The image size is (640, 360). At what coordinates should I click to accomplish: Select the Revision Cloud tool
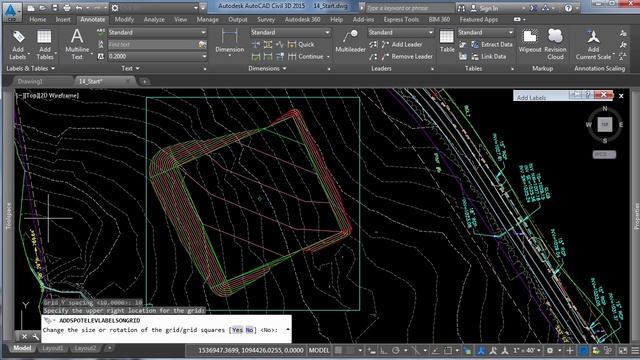tap(555, 44)
